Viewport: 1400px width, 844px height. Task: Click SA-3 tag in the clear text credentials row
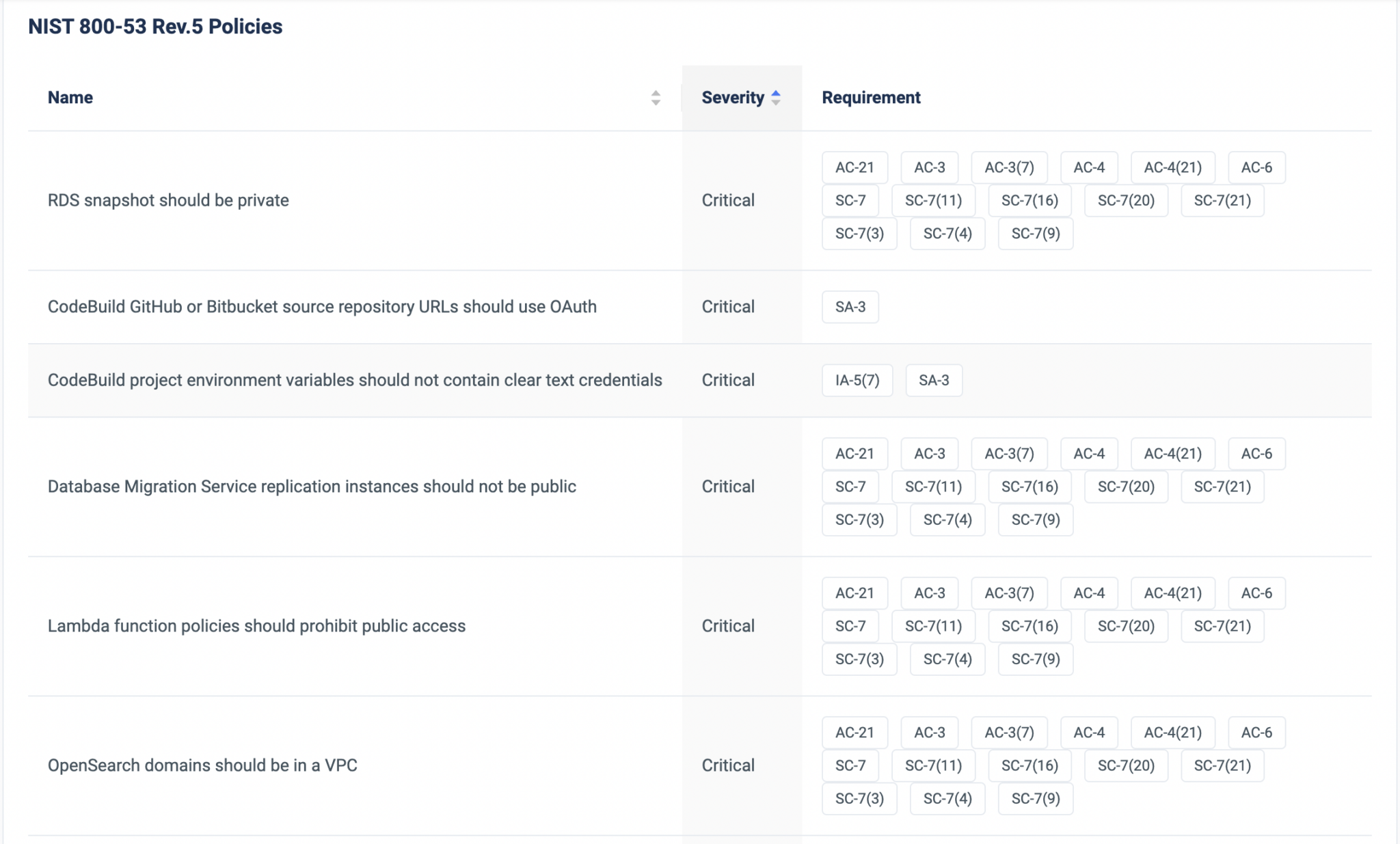click(934, 380)
